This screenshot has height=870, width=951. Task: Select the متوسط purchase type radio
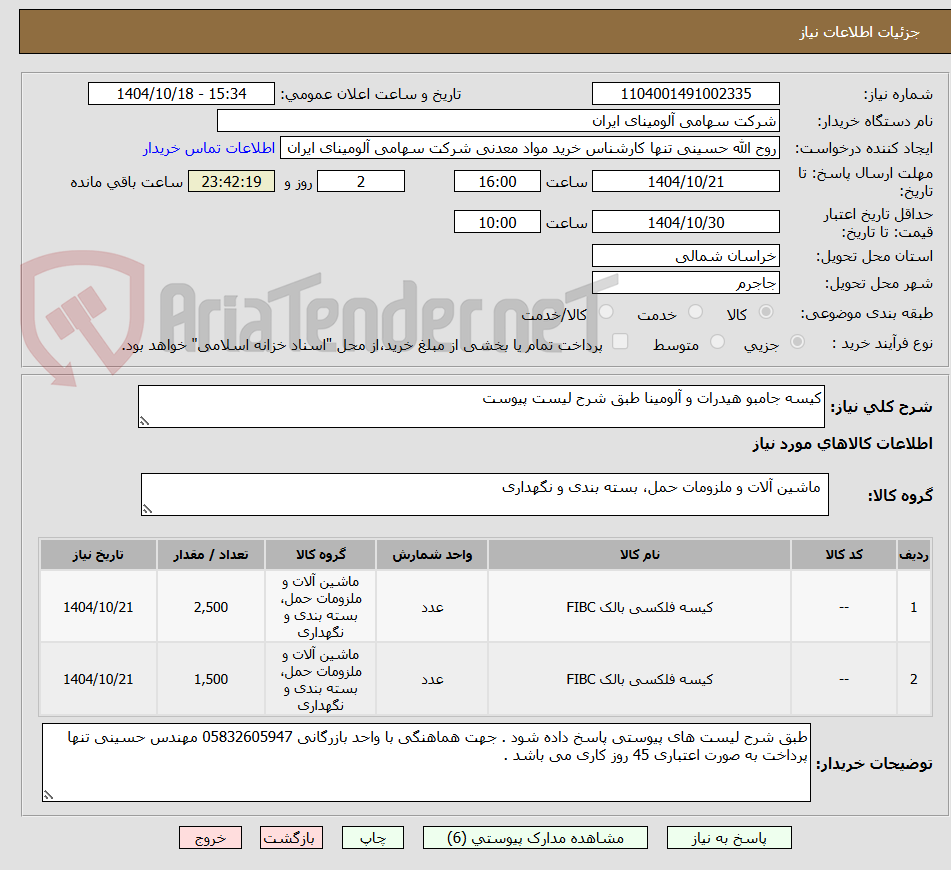pyautogui.click(x=717, y=342)
